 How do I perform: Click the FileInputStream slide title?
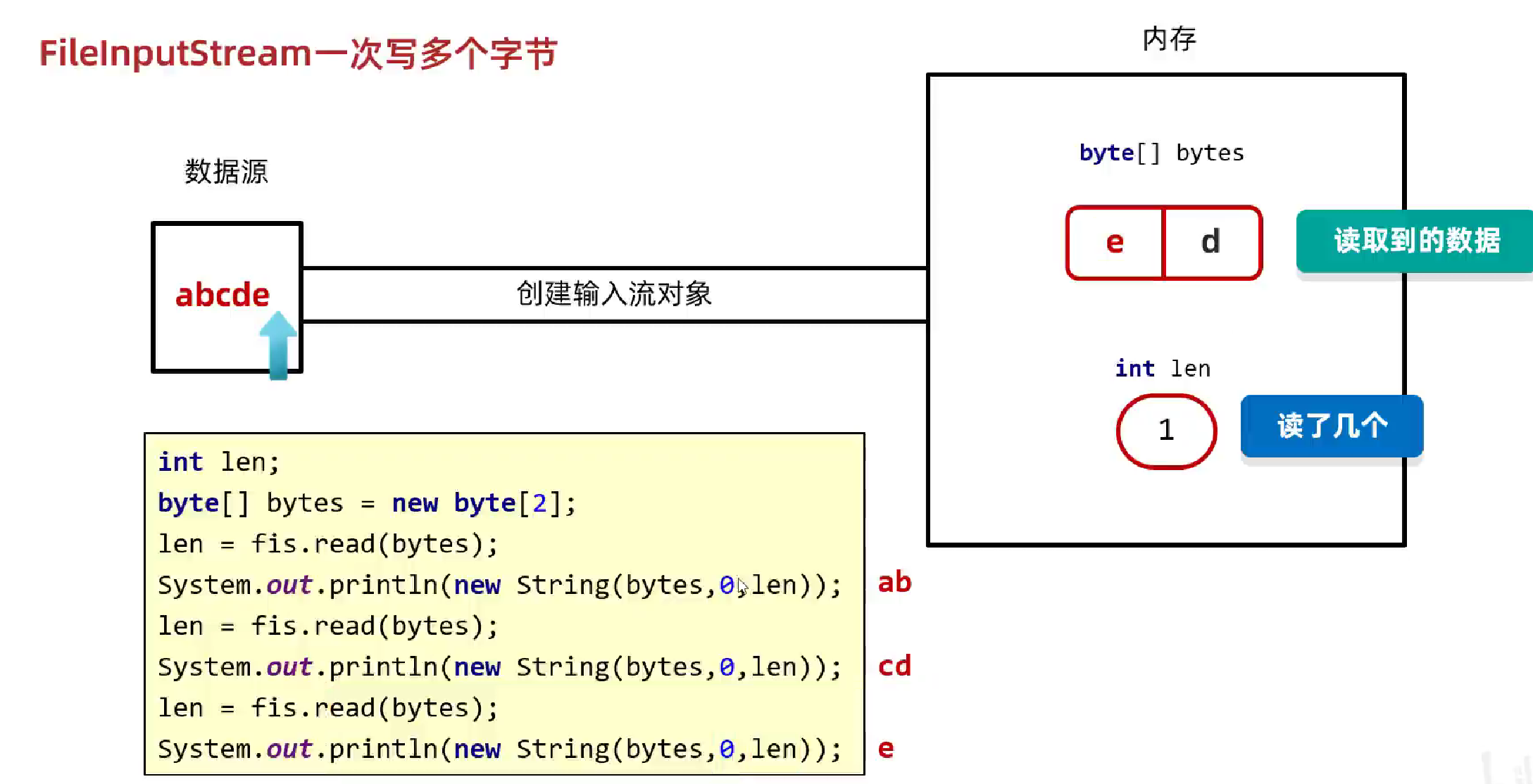pyautogui.click(x=298, y=53)
